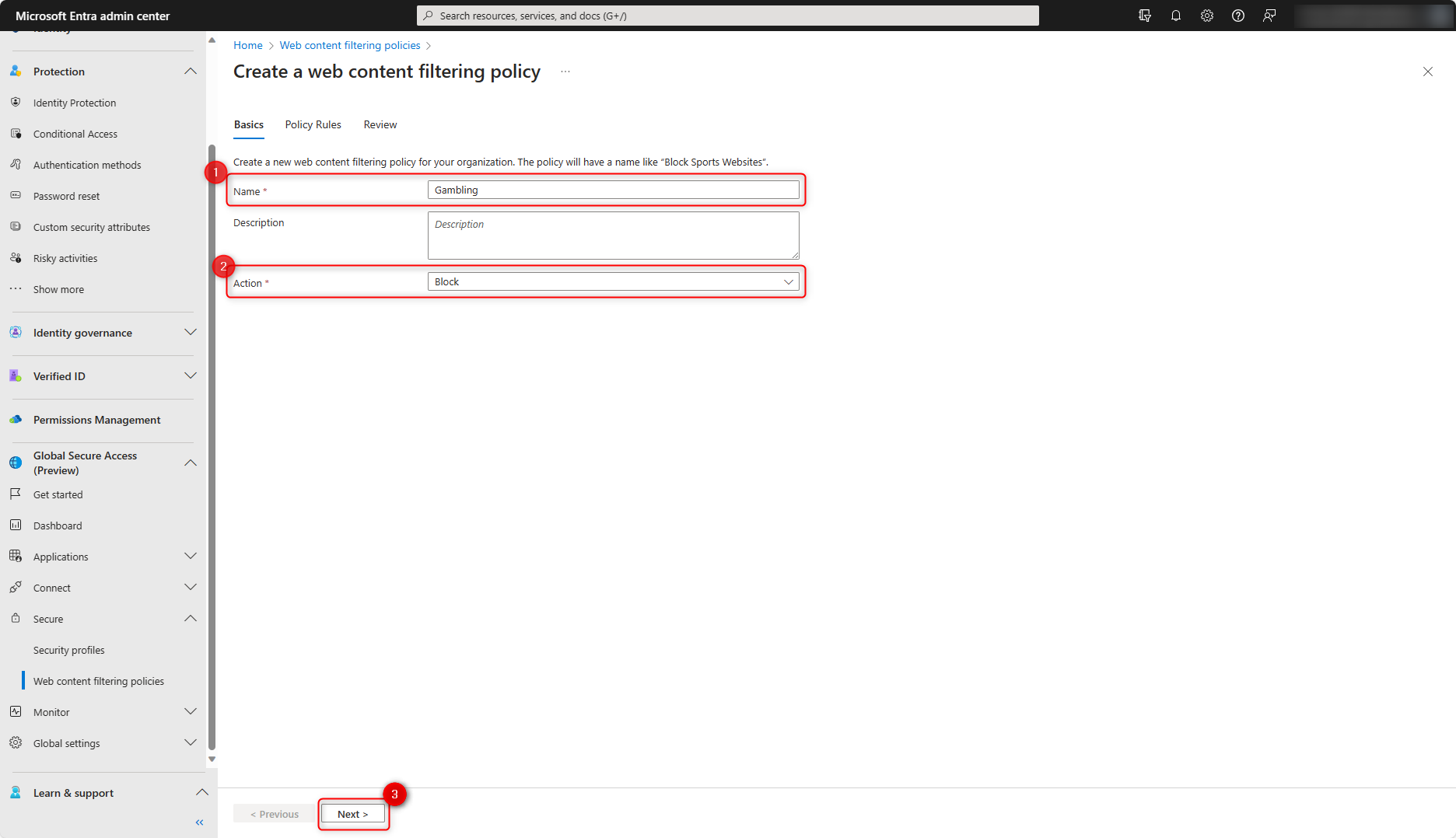The width and height of the screenshot is (1456, 838).
Task: Expand the Identity governance section
Action: click(190, 333)
